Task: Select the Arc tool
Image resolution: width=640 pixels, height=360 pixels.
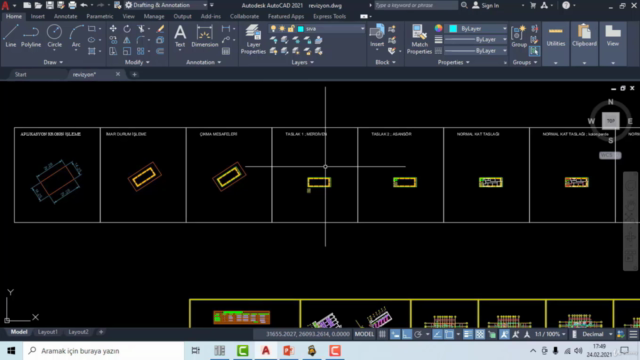Action: (x=76, y=36)
